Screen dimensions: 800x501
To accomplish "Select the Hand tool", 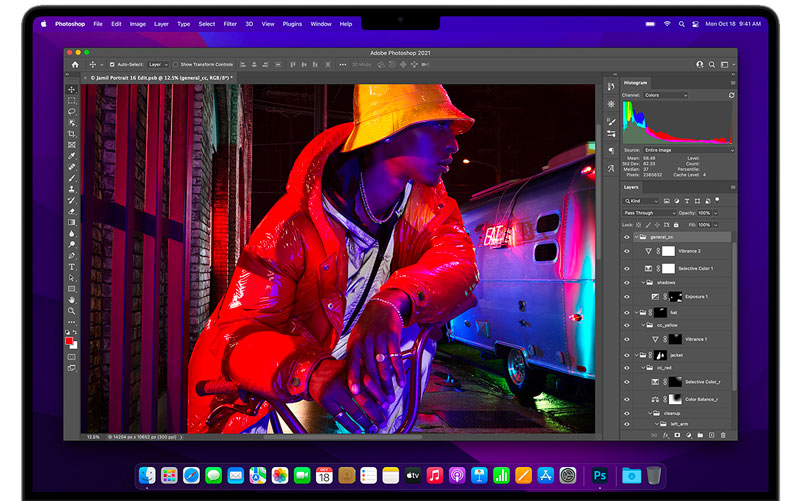I will pos(71,300).
